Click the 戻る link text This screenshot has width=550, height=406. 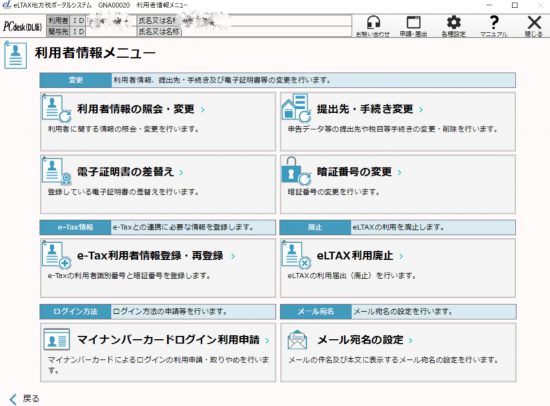tap(31, 399)
